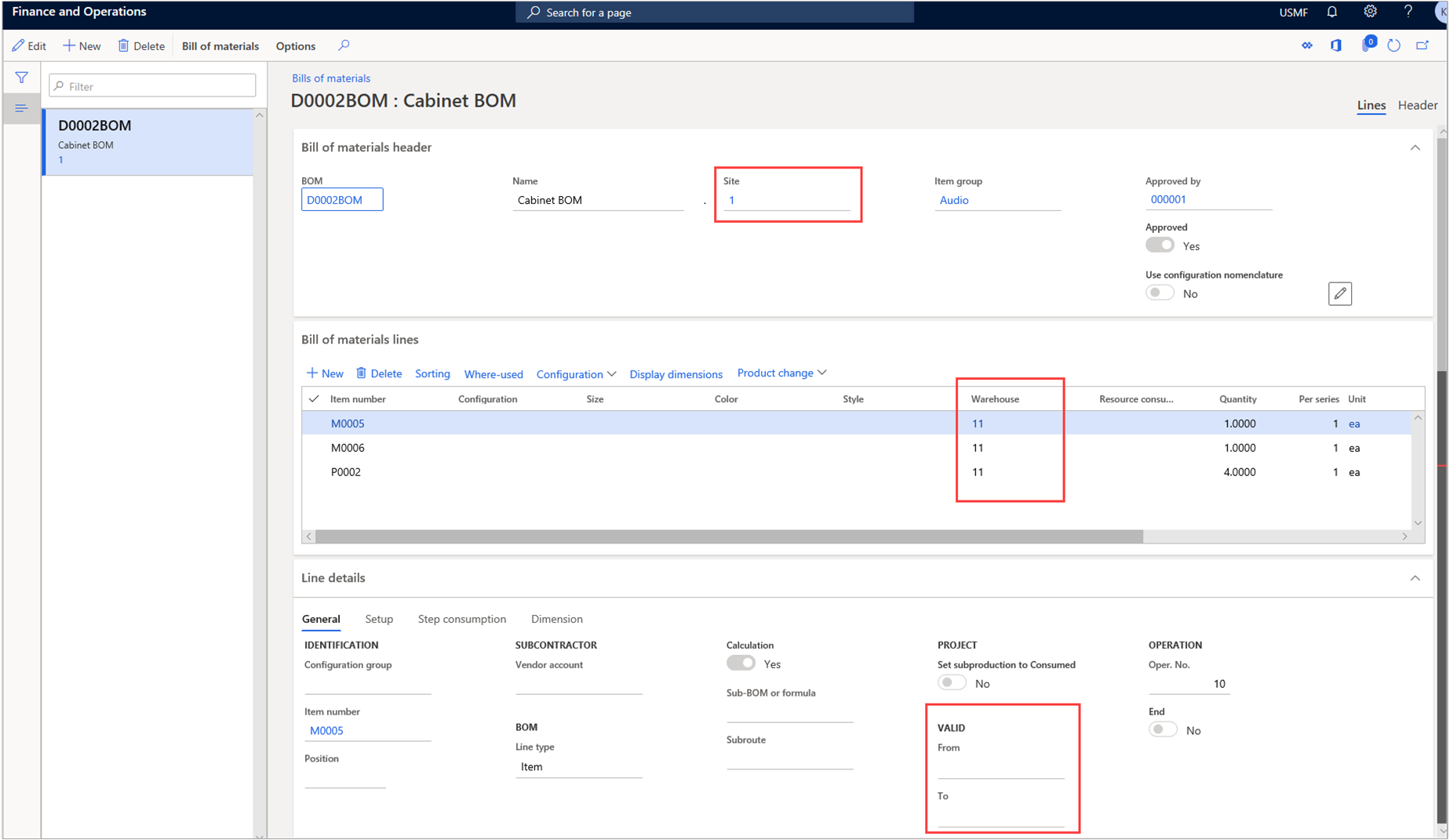The height and width of the screenshot is (840, 1450).
Task: Click the edit pencil button in header section
Action: 1340,293
